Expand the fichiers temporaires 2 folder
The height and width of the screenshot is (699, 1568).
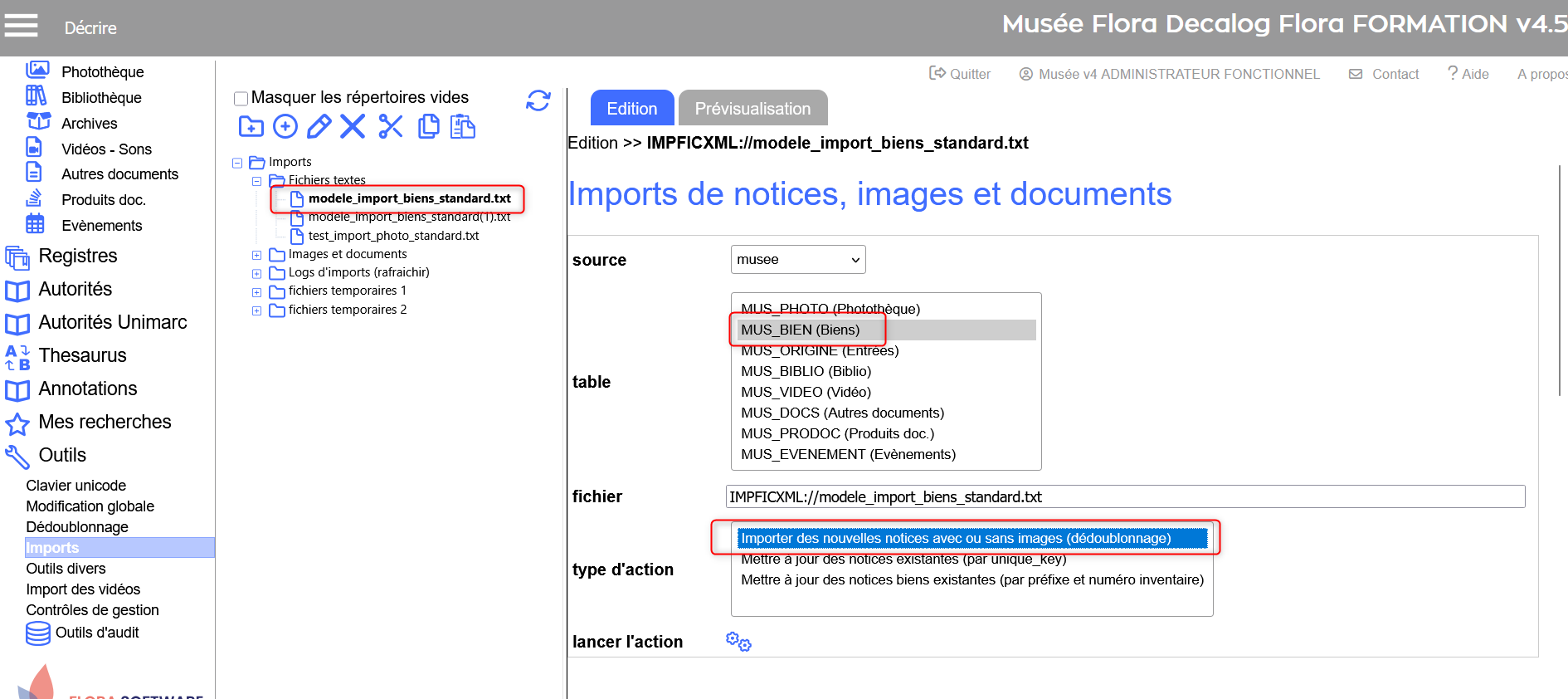pyautogui.click(x=257, y=311)
